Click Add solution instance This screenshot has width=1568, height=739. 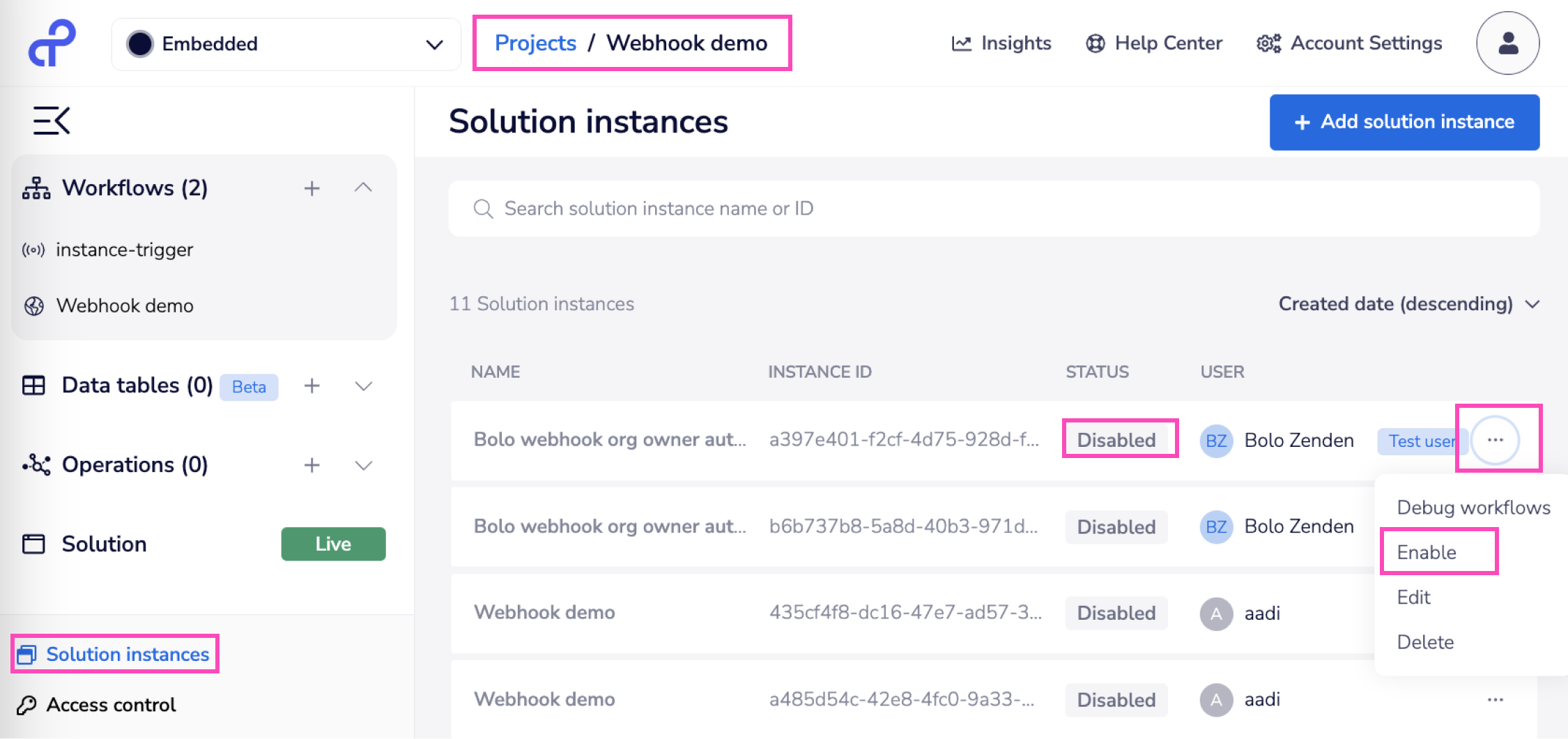(1404, 122)
